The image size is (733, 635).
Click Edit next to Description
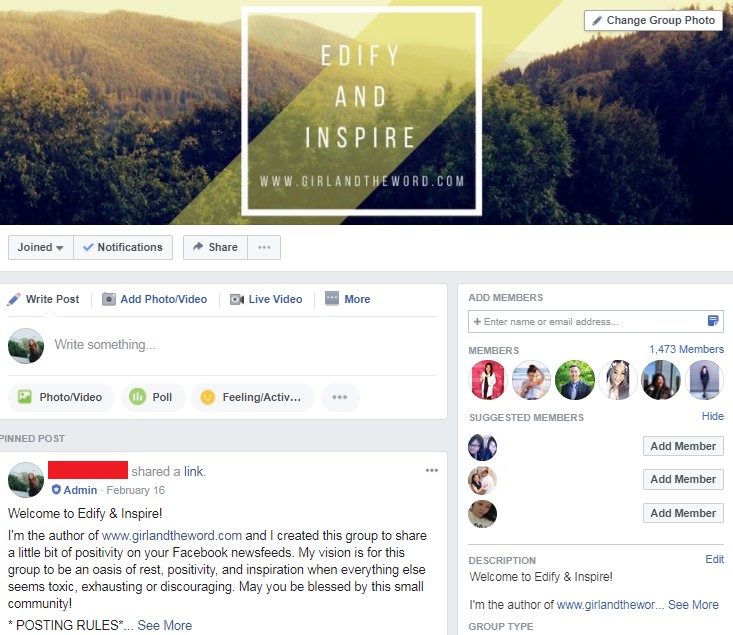pyautogui.click(x=714, y=559)
